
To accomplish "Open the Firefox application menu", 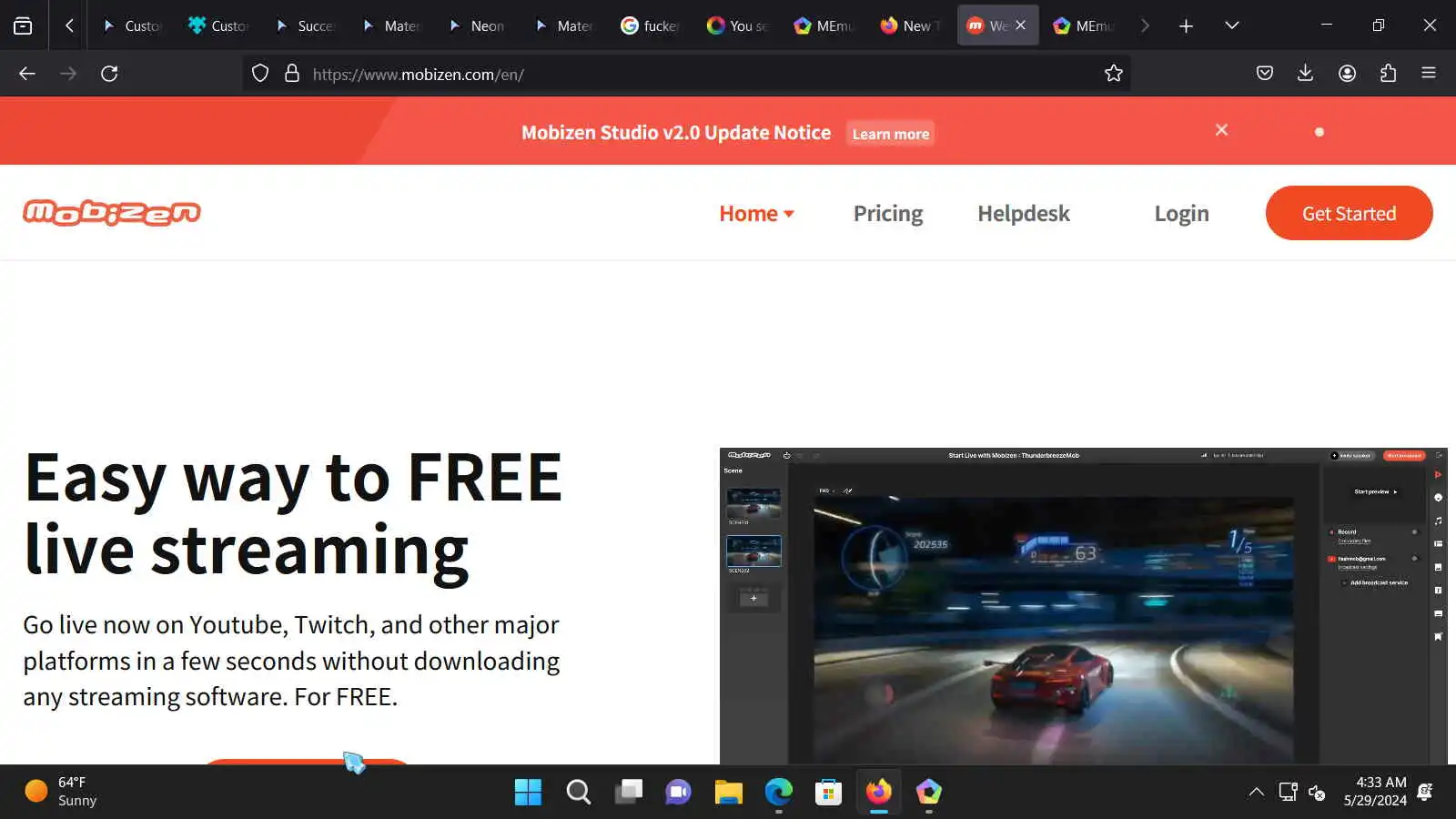I will tap(1429, 74).
